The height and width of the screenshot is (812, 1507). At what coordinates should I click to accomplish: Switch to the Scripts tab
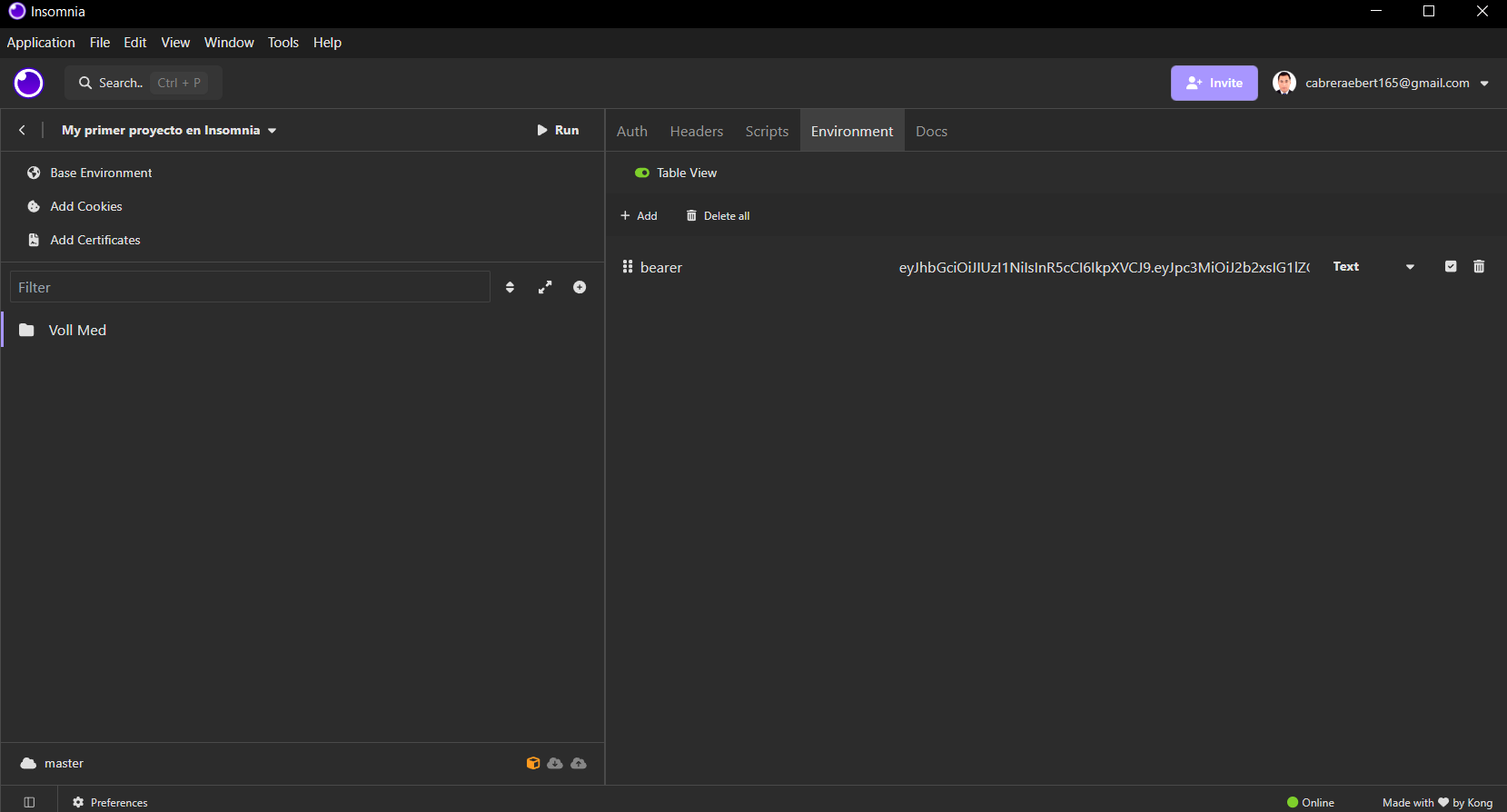(x=767, y=131)
